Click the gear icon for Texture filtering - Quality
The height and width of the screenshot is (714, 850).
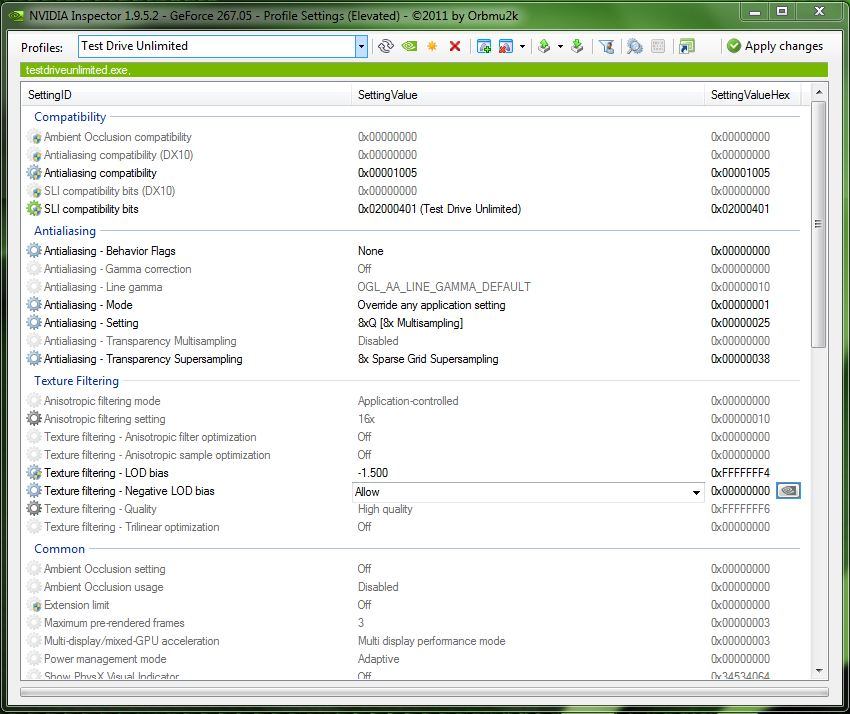34,509
